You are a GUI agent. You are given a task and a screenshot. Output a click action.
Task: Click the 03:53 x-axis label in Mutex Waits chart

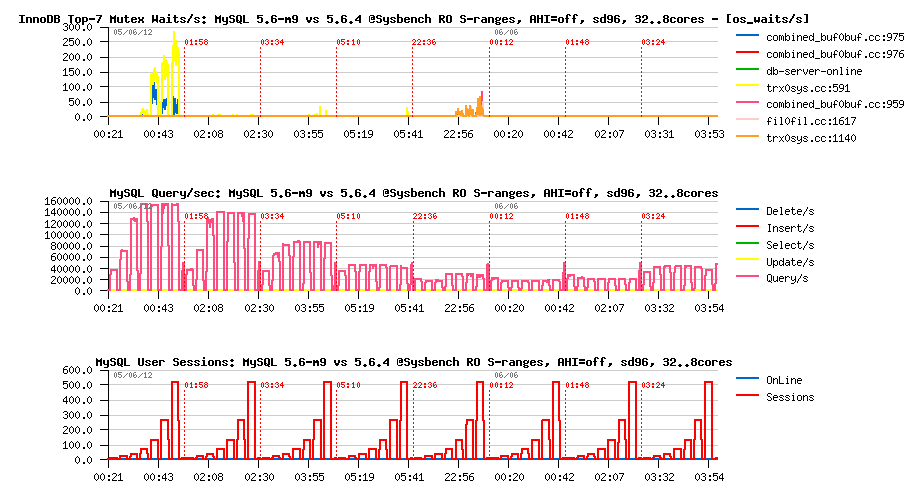point(709,134)
